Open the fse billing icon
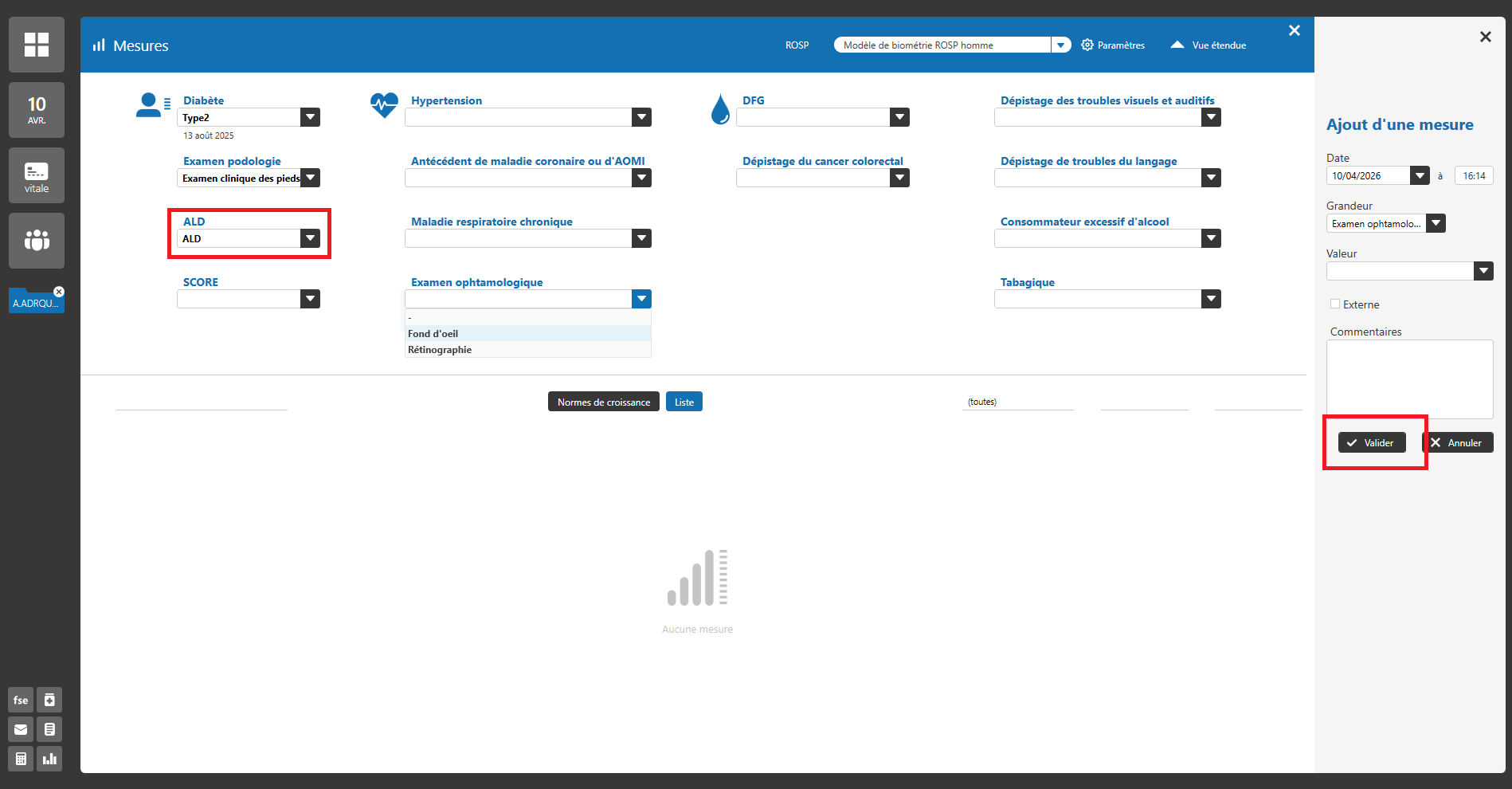This screenshot has height=789, width=1512. (21, 700)
